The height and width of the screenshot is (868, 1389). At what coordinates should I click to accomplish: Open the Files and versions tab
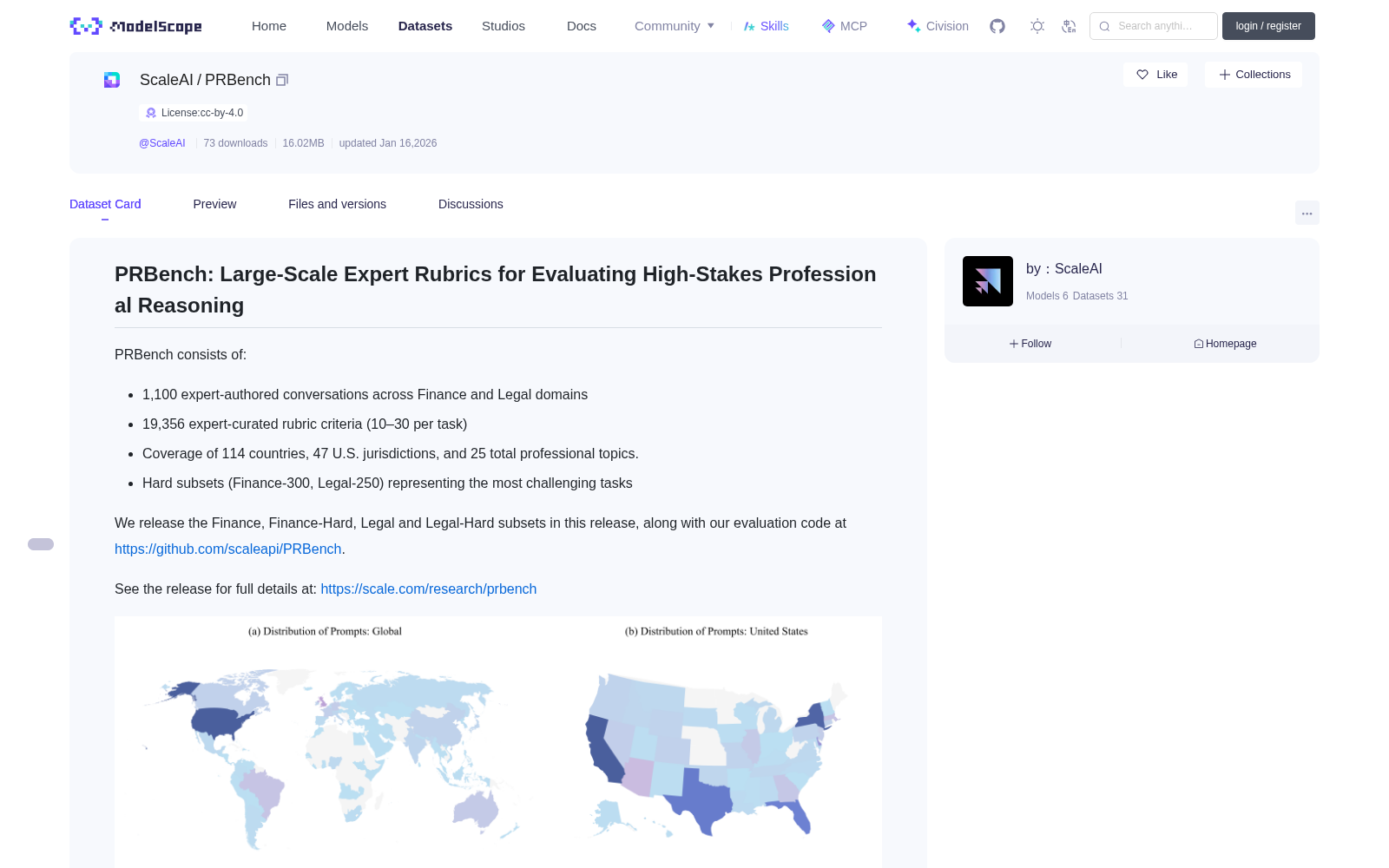tap(337, 204)
